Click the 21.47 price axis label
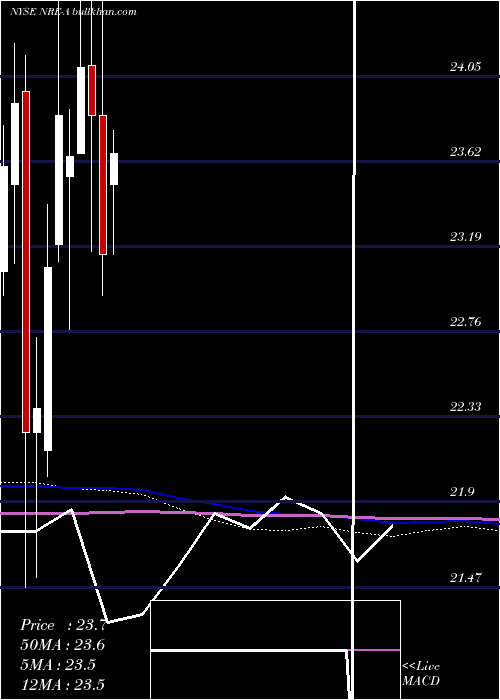 coord(465,578)
